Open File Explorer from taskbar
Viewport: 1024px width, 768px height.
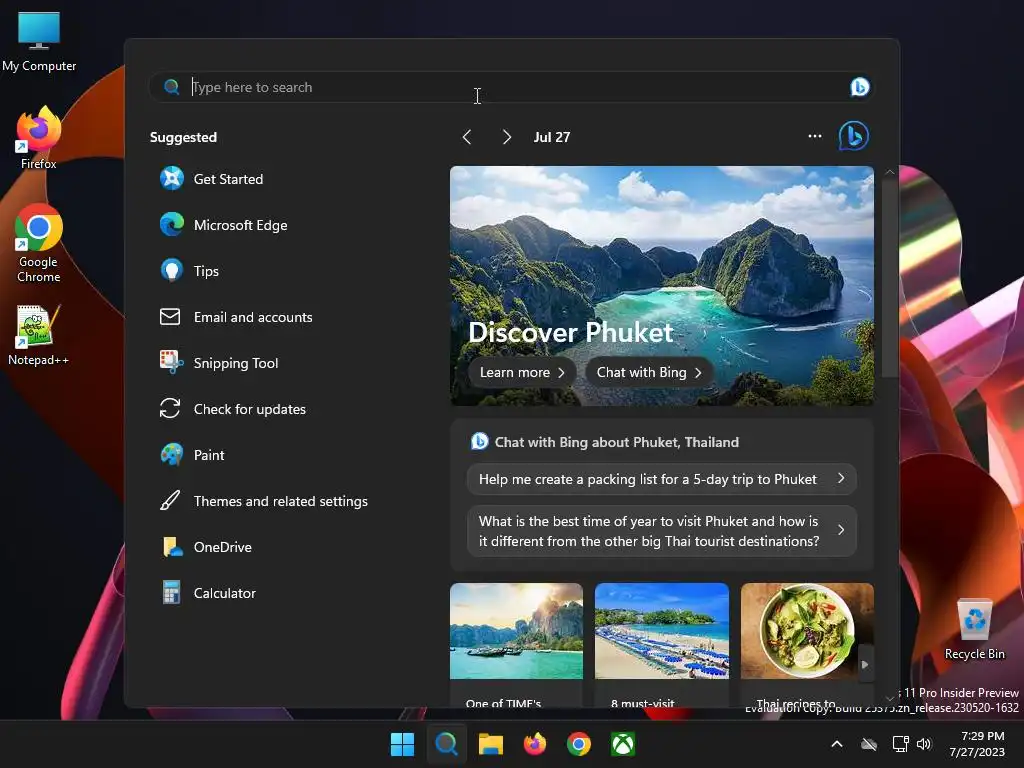click(x=490, y=744)
